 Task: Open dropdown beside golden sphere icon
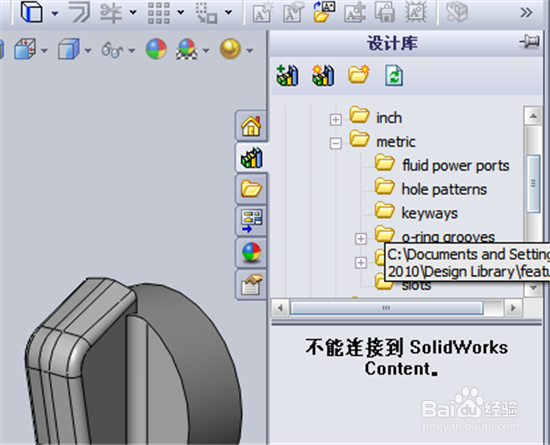pos(249,50)
